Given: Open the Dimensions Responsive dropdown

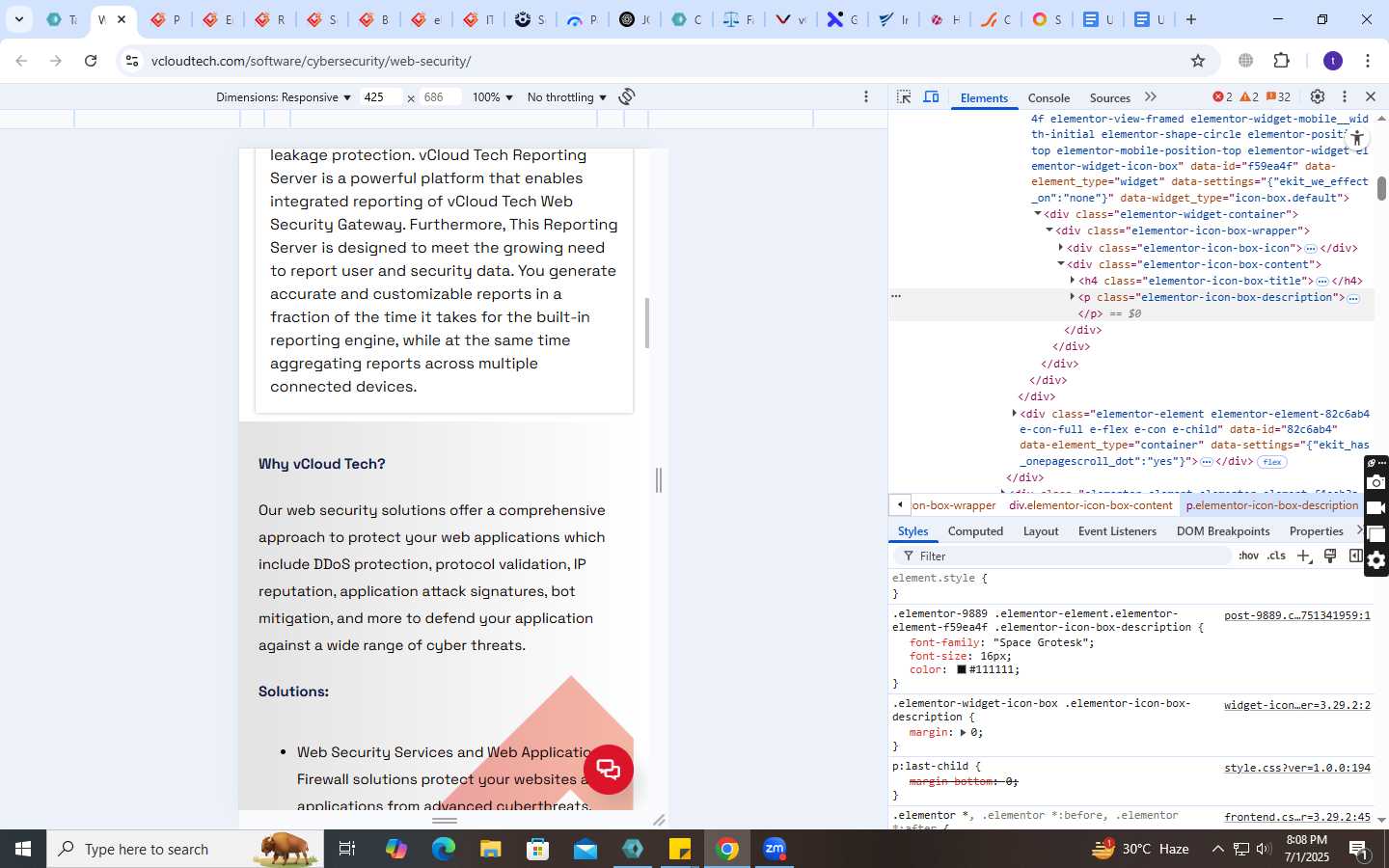Looking at the screenshot, I should click(284, 97).
